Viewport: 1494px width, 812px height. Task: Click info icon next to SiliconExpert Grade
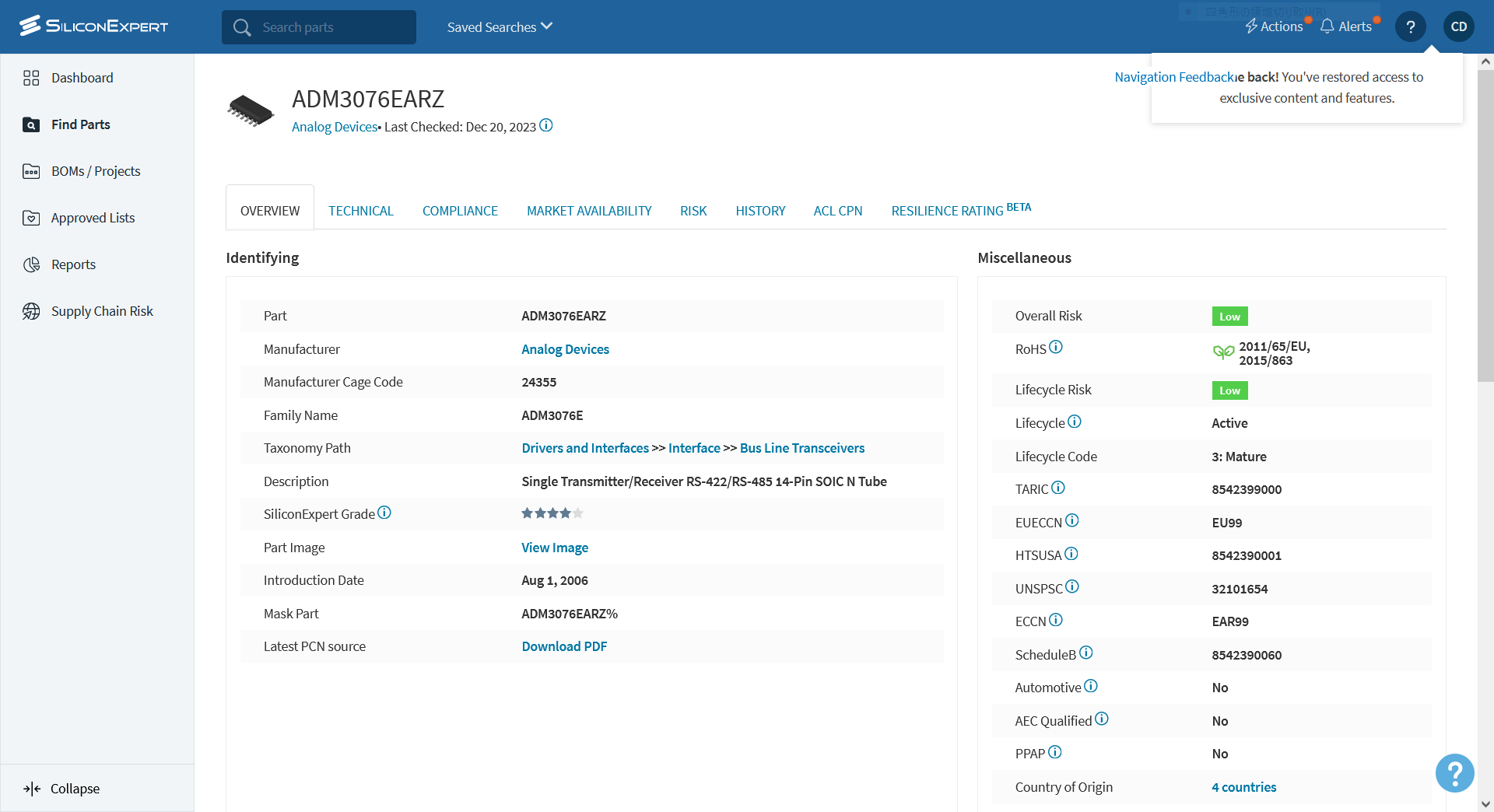point(384,513)
